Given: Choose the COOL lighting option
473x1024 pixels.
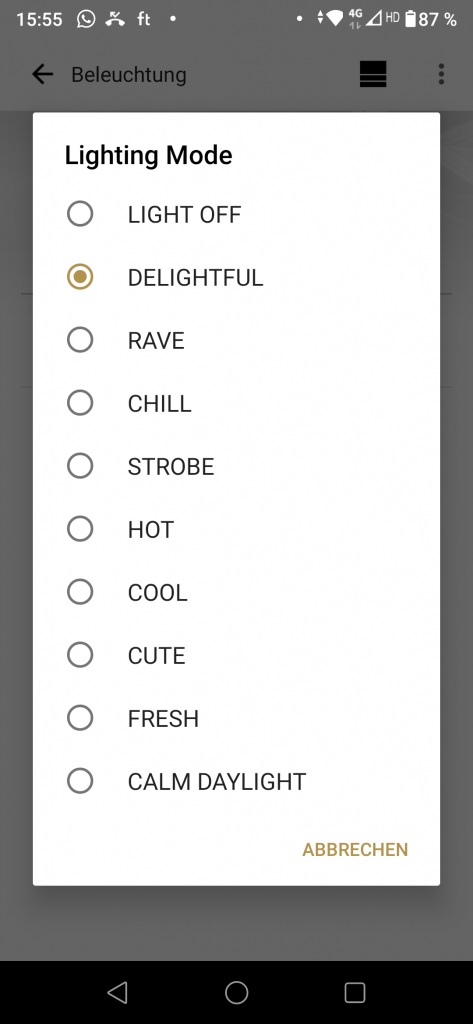Looking at the screenshot, I should tap(236, 592).
